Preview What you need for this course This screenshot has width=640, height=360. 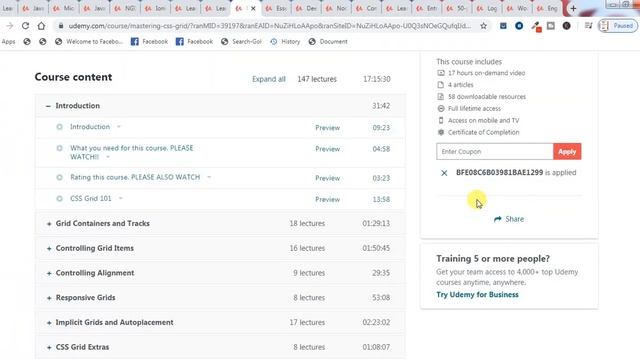327,149
